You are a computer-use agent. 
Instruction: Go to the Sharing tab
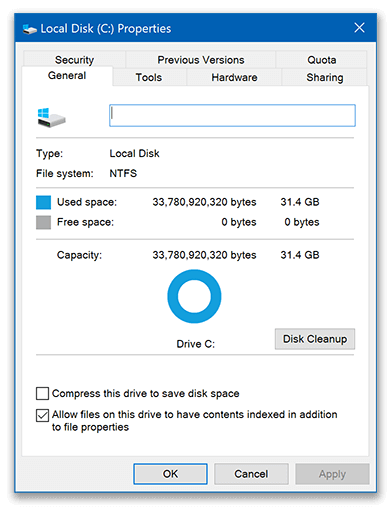coord(325,77)
